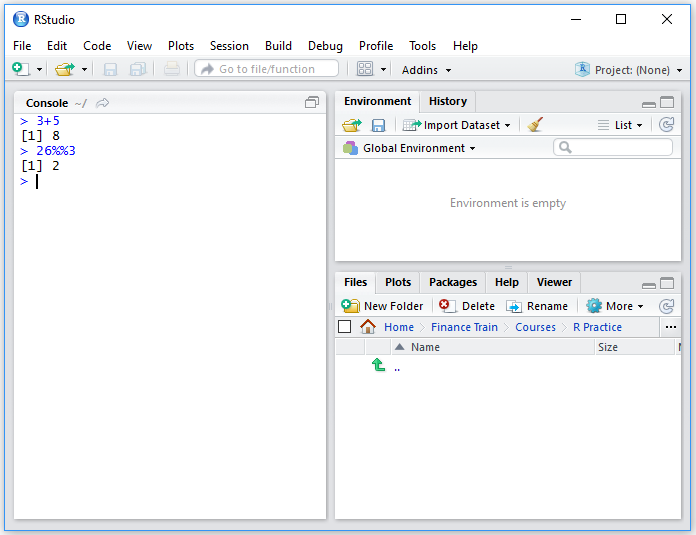The height and width of the screenshot is (535, 696).
Task: Click the New File icon in toolbar
Action: pyautogui.click(x=20, y=69)
